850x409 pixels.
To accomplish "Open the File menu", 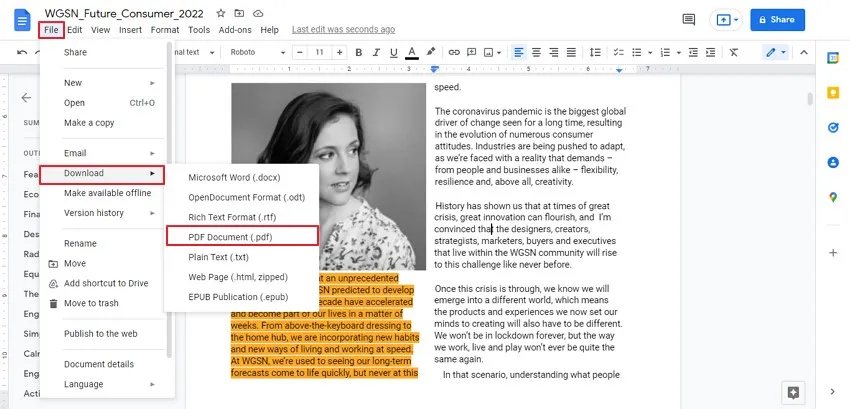I will [x=51, y=30].
